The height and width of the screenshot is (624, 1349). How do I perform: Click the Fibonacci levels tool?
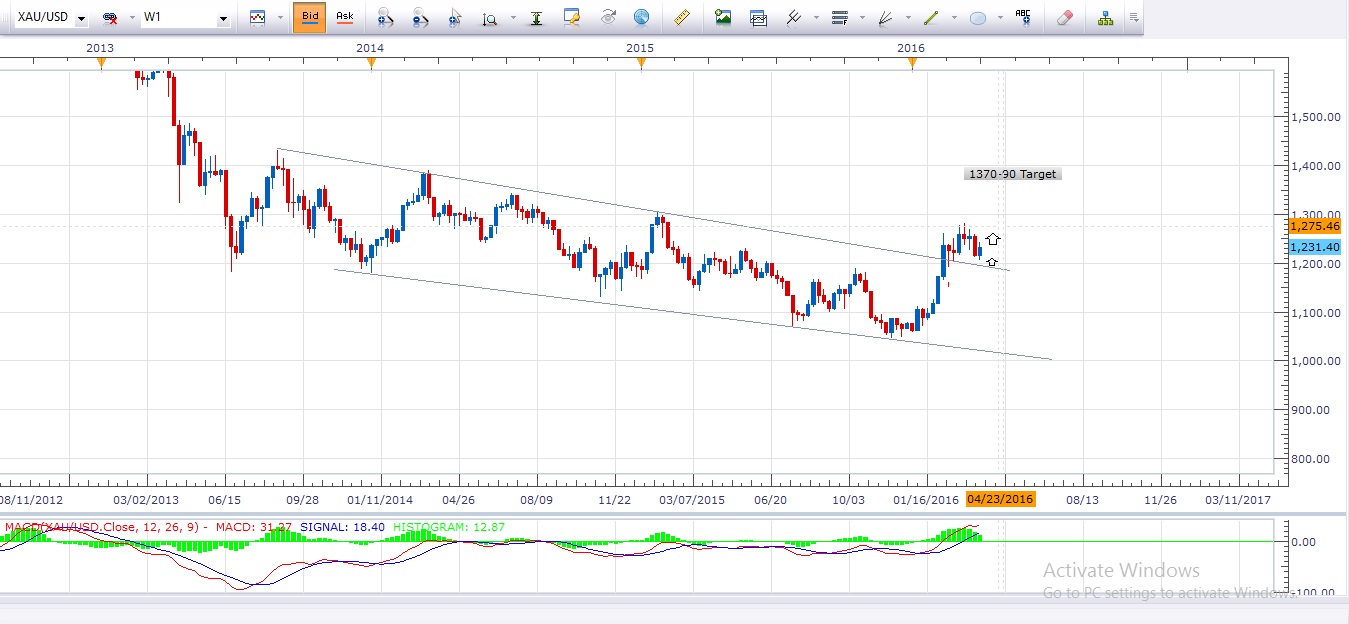click(839, 18)
